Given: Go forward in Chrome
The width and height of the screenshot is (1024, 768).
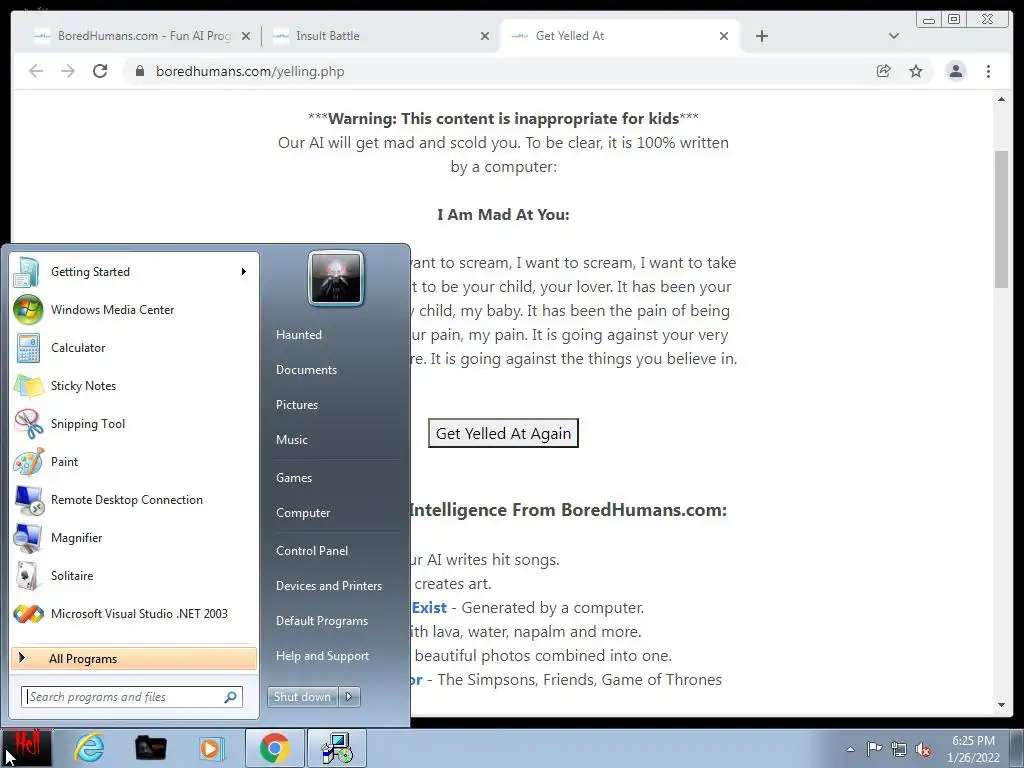Looking at the screenshot, I should [68, 71].
